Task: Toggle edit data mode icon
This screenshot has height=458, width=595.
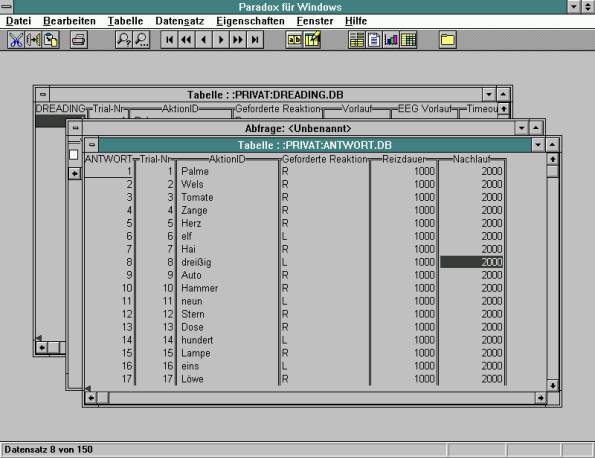Action: click(x=312, y=40)
